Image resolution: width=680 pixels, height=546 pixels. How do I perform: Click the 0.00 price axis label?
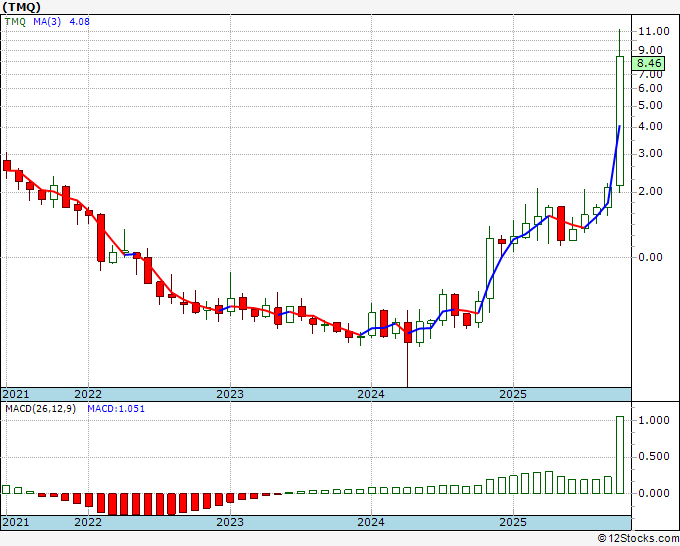650,257
